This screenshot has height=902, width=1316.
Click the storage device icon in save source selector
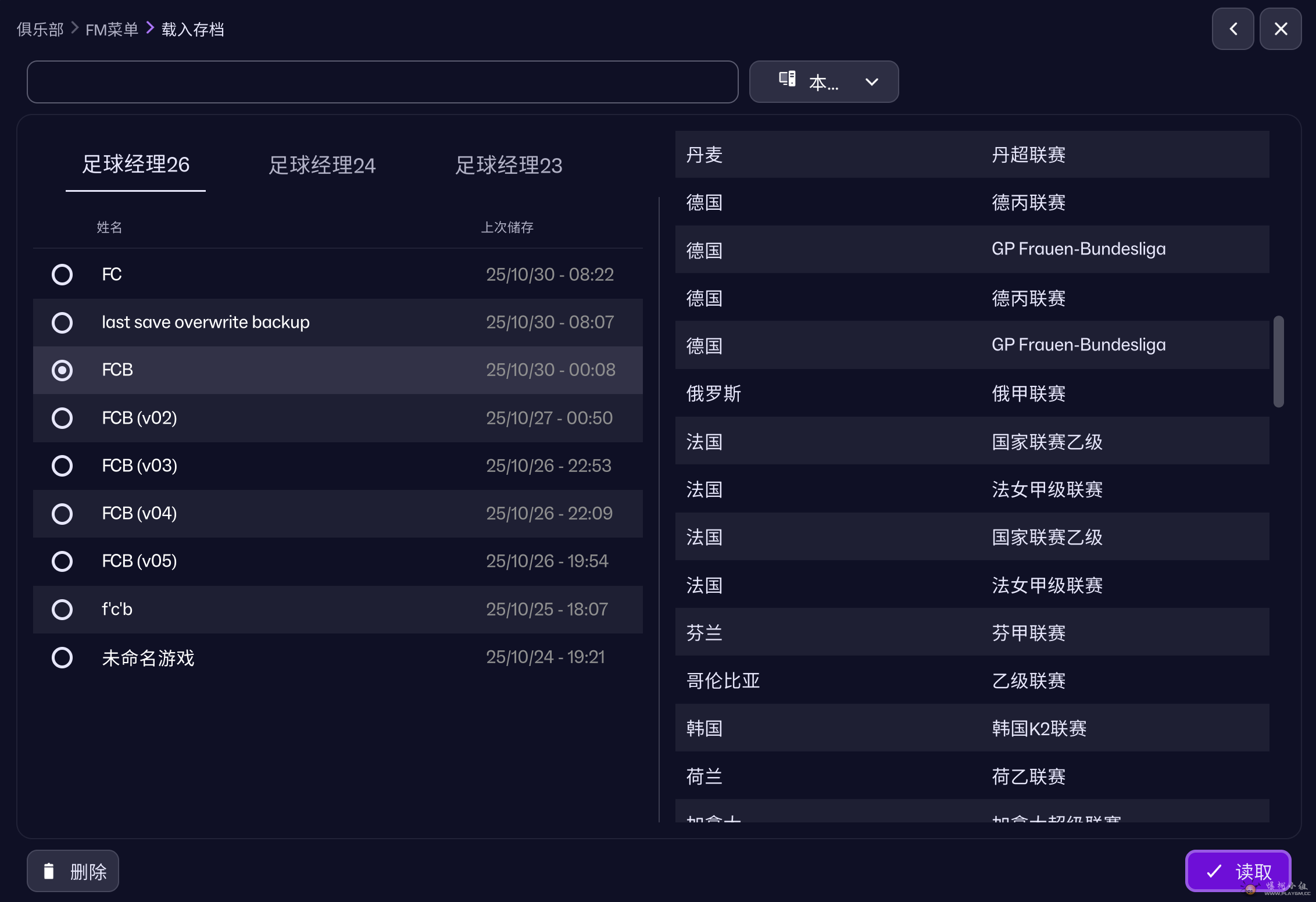coord(787,79)
